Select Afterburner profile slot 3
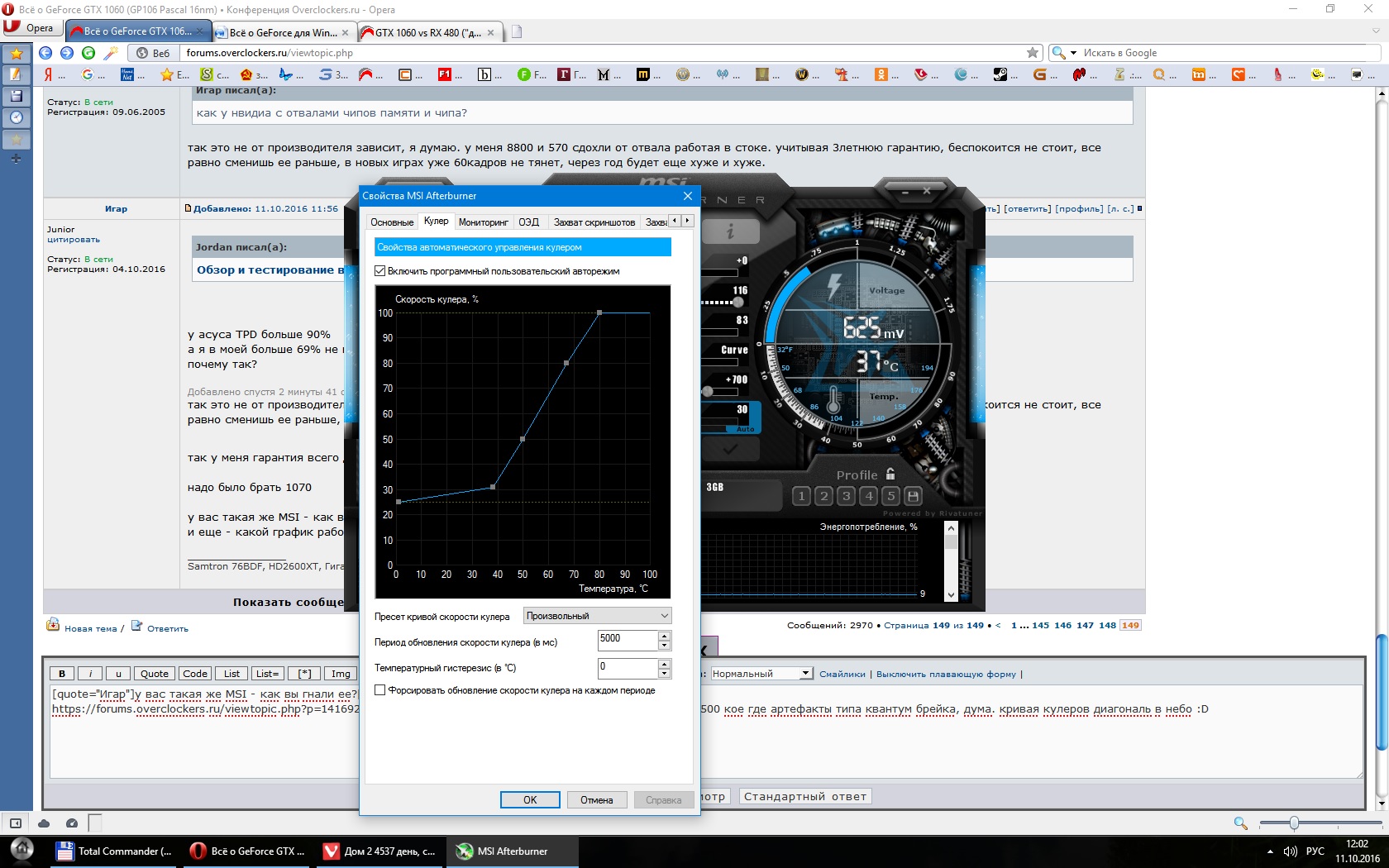This screenshot has height=868, width=1389. coord(846,496)
